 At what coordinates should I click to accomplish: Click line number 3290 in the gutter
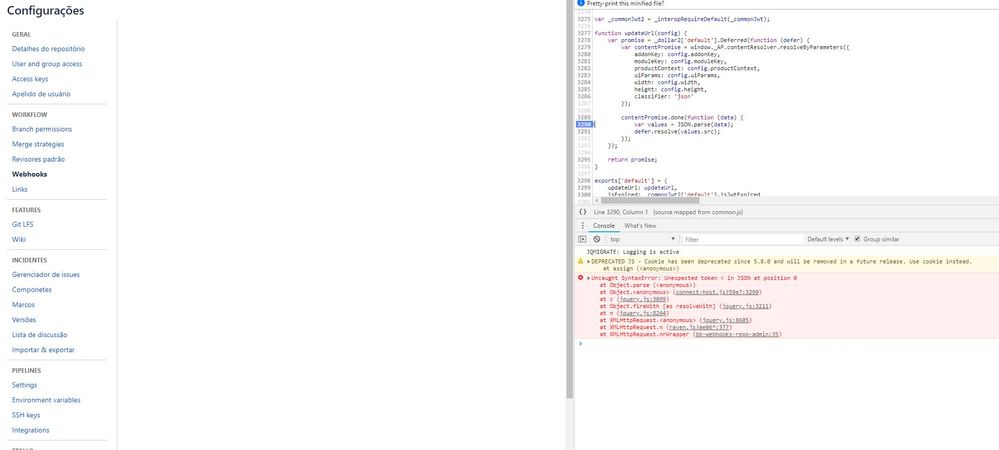(584, 124)
